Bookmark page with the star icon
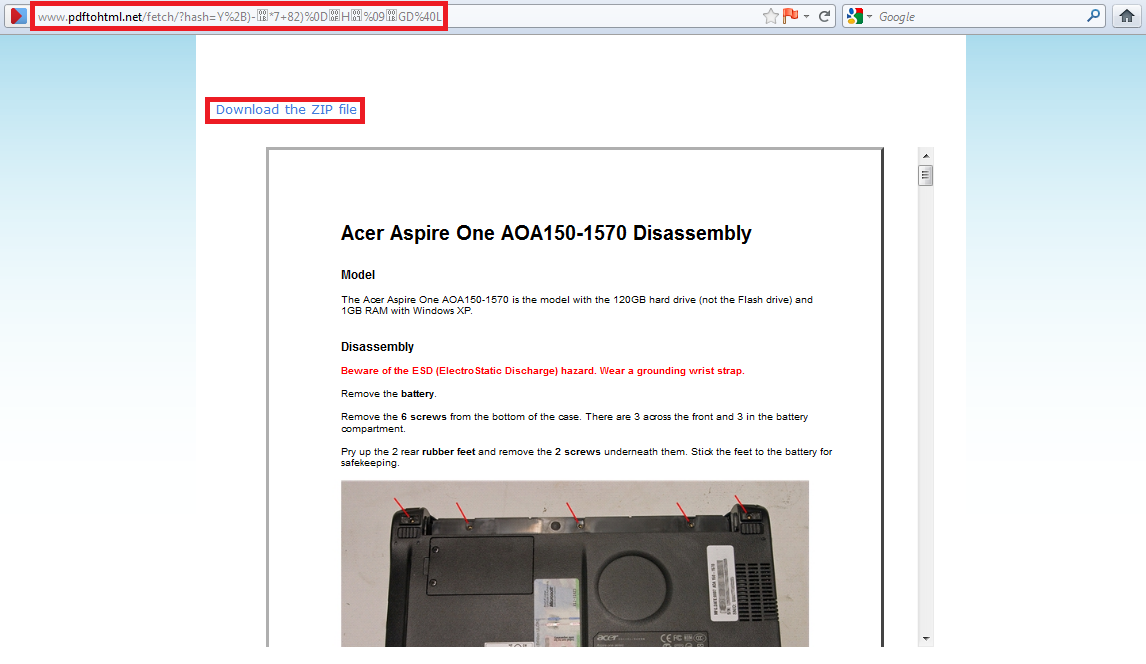Image resolution: width=1146 pixels, height=664 pixels. coord(770,16)
